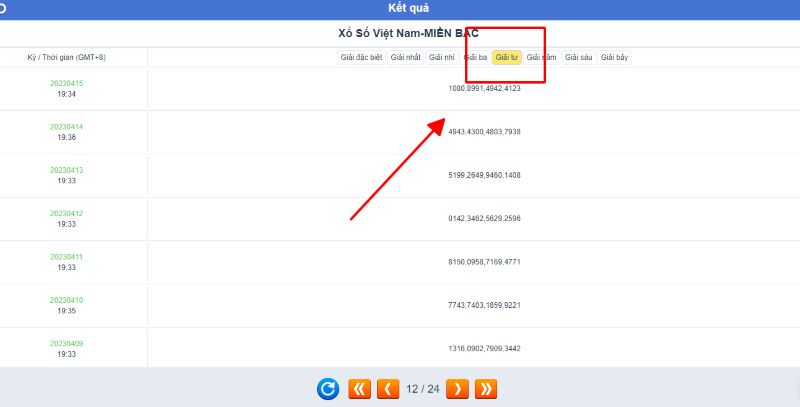
Task: Switch to the Giải nhất tab
Action: 406,58
